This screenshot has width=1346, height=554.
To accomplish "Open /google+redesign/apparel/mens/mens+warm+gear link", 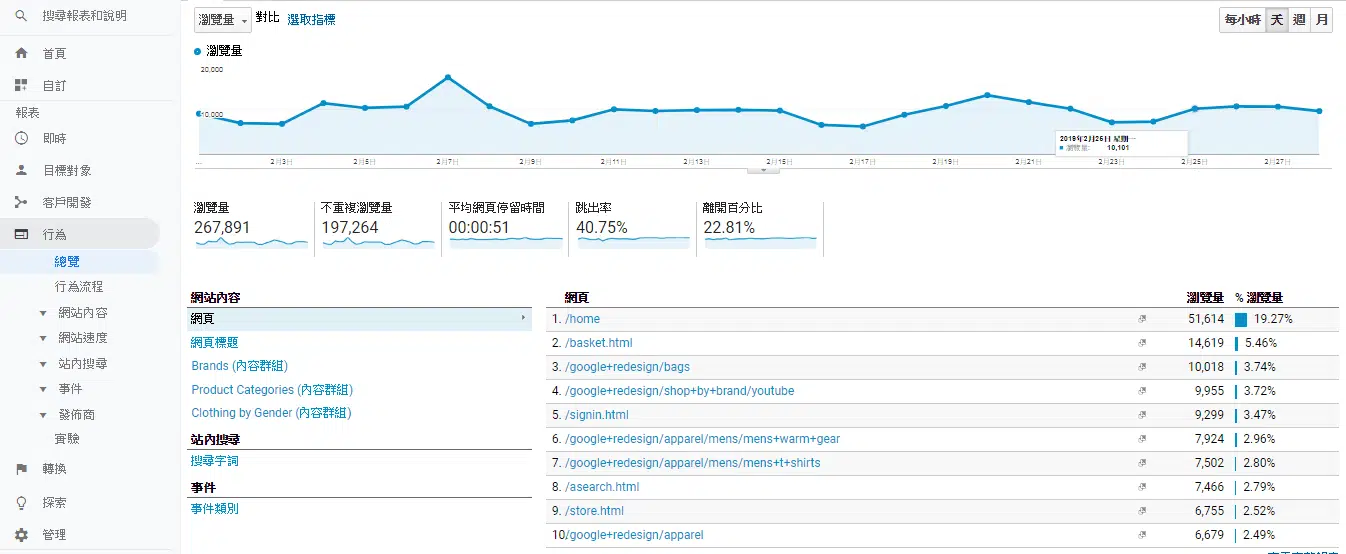I will tap(702, 439).
